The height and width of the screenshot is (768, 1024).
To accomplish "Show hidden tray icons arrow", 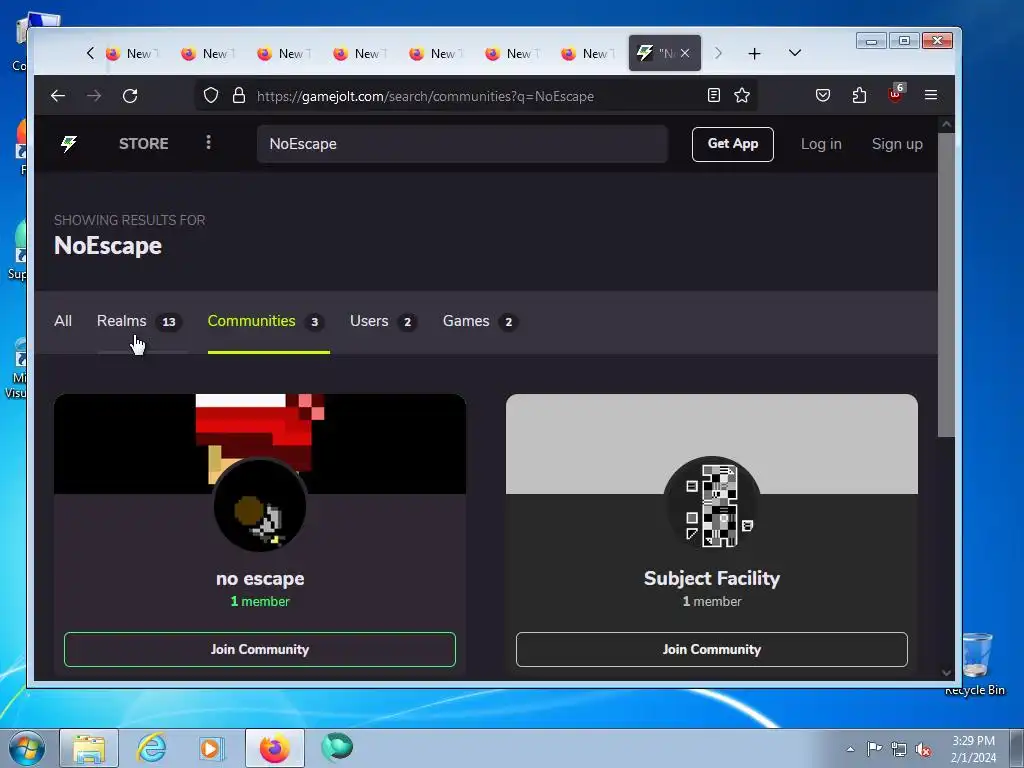I will [850, 749].
